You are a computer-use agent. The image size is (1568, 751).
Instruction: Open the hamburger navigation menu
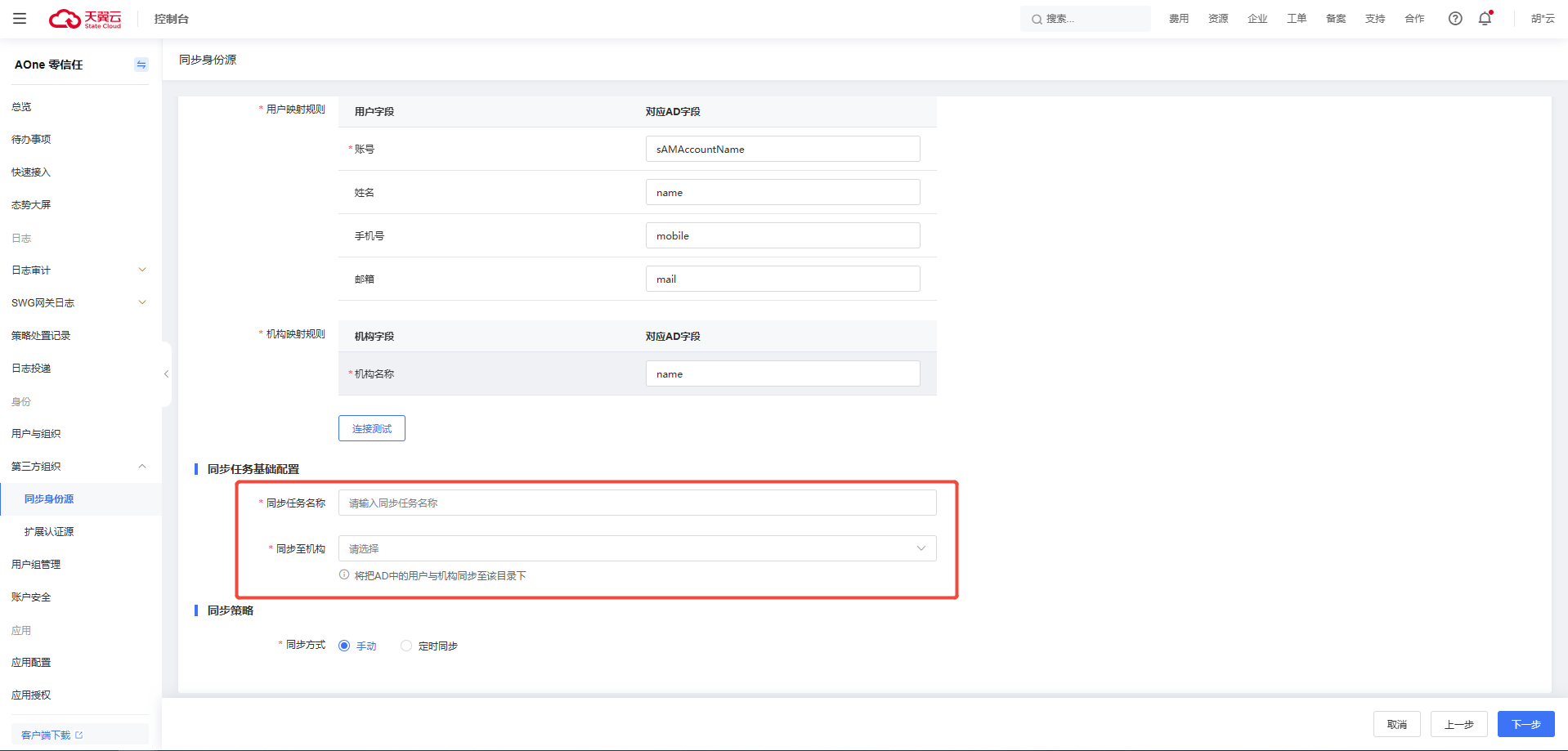pyautogui.click(x=20, y=19)
